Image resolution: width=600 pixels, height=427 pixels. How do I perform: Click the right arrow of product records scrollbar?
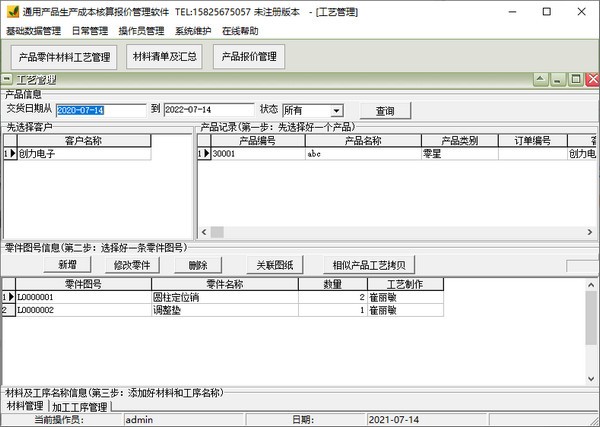coord(590,232)
